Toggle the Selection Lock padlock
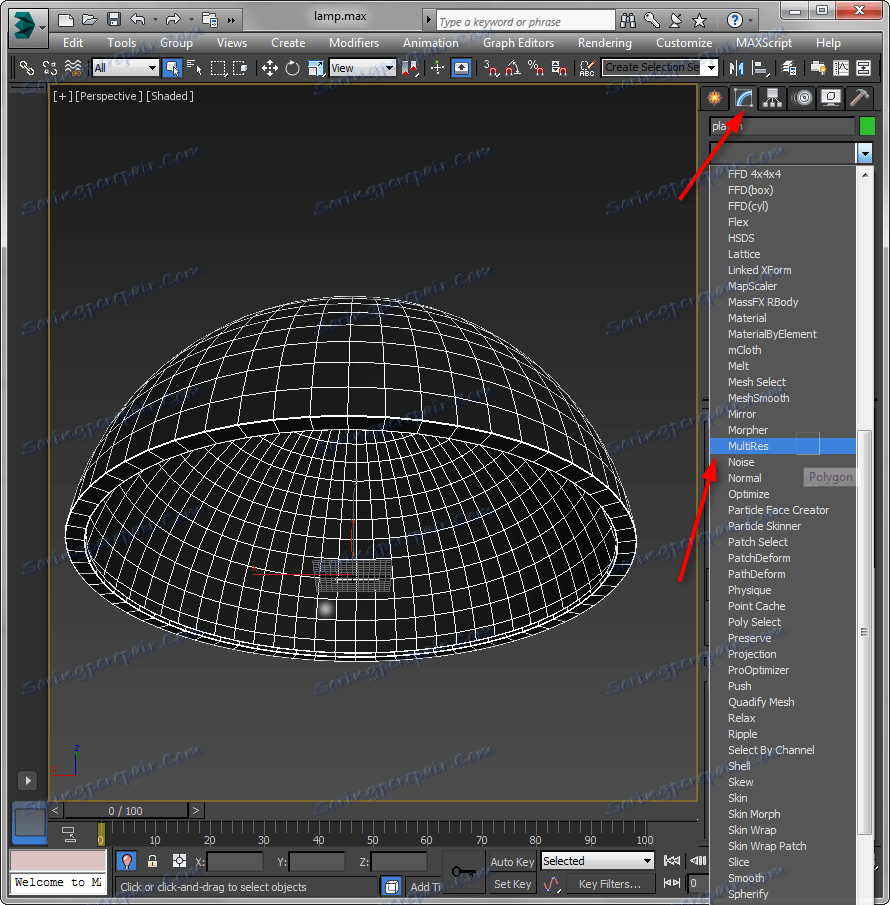Image resolution: width=890 pixels, height=905 pixels. coord(152,861)
